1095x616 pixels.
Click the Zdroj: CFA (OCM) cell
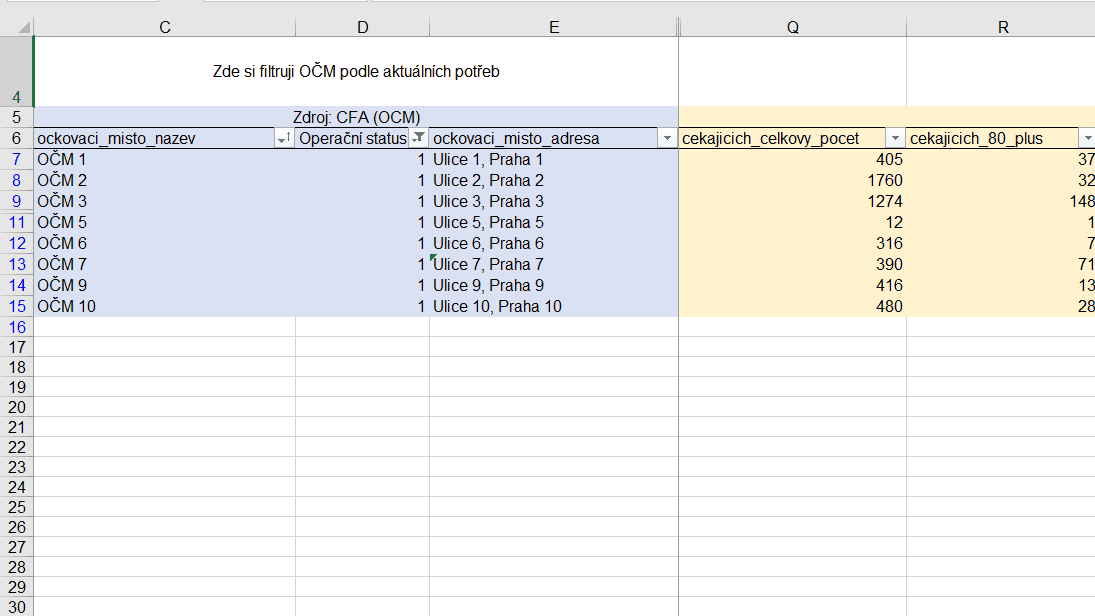point(357,117)
